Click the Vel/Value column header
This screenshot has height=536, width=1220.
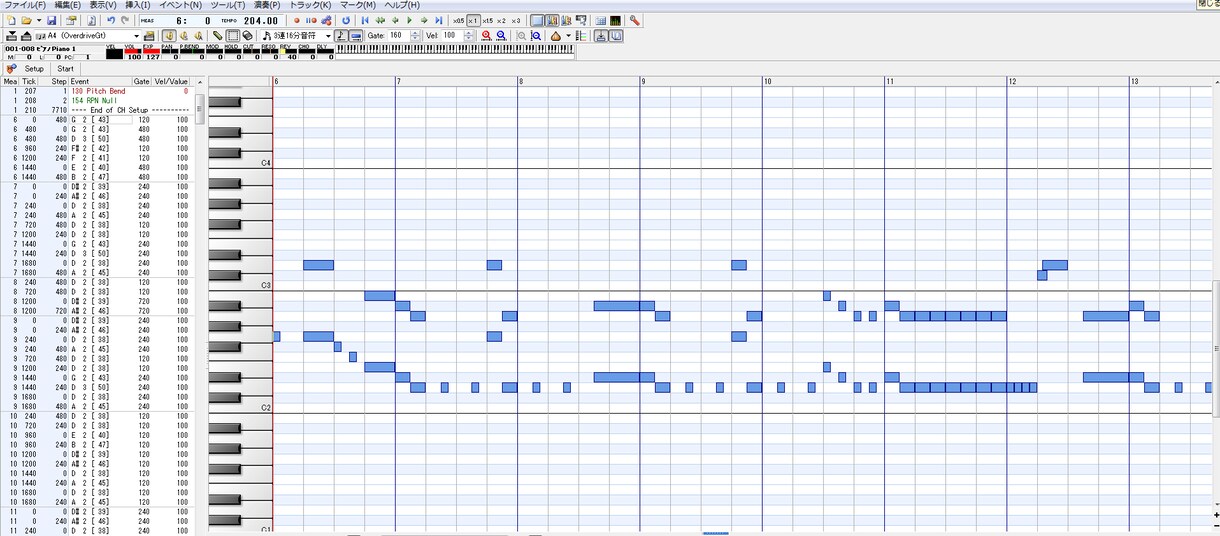171,81
